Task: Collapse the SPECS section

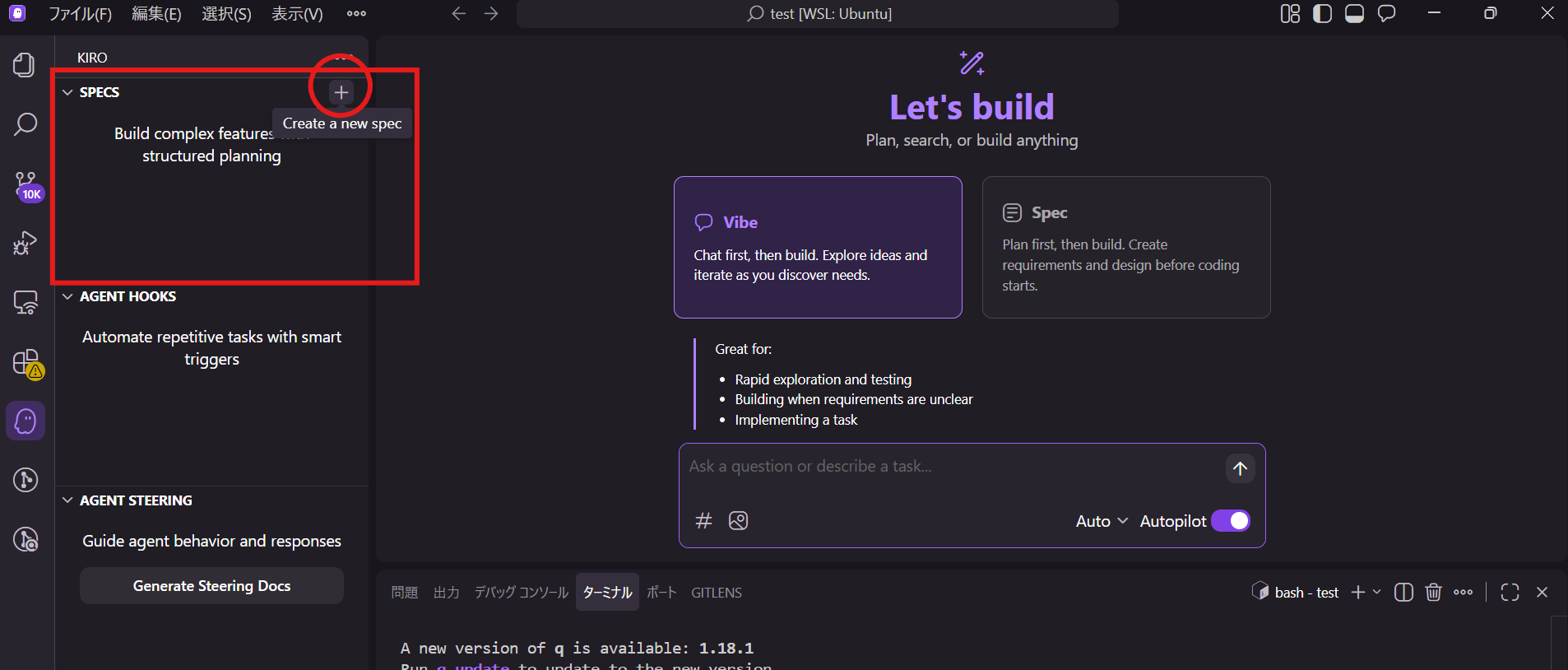Action: 68,92
